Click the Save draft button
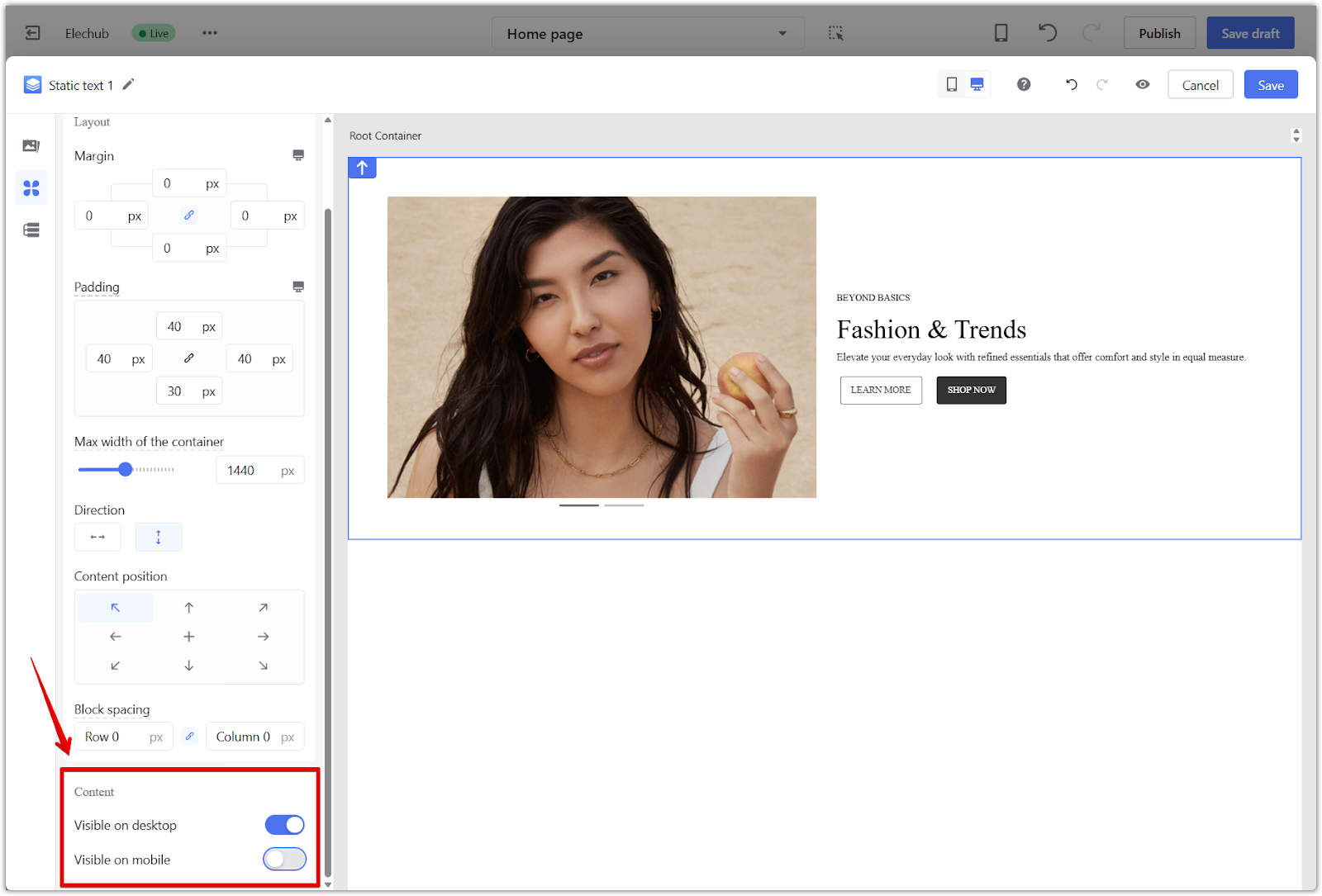 pos(1250,33)
